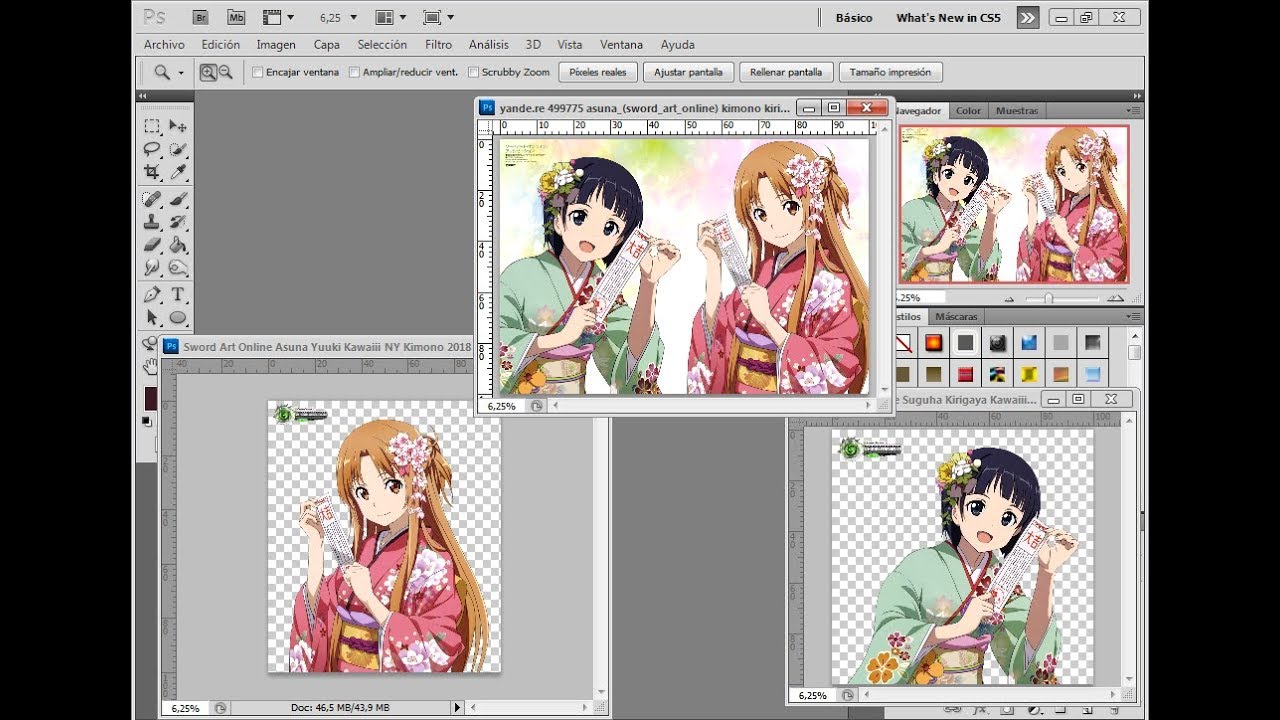Select the Rectangular Marquee tool
Viewport: 1280px width, 720px height.
click(x=152, y=126)
